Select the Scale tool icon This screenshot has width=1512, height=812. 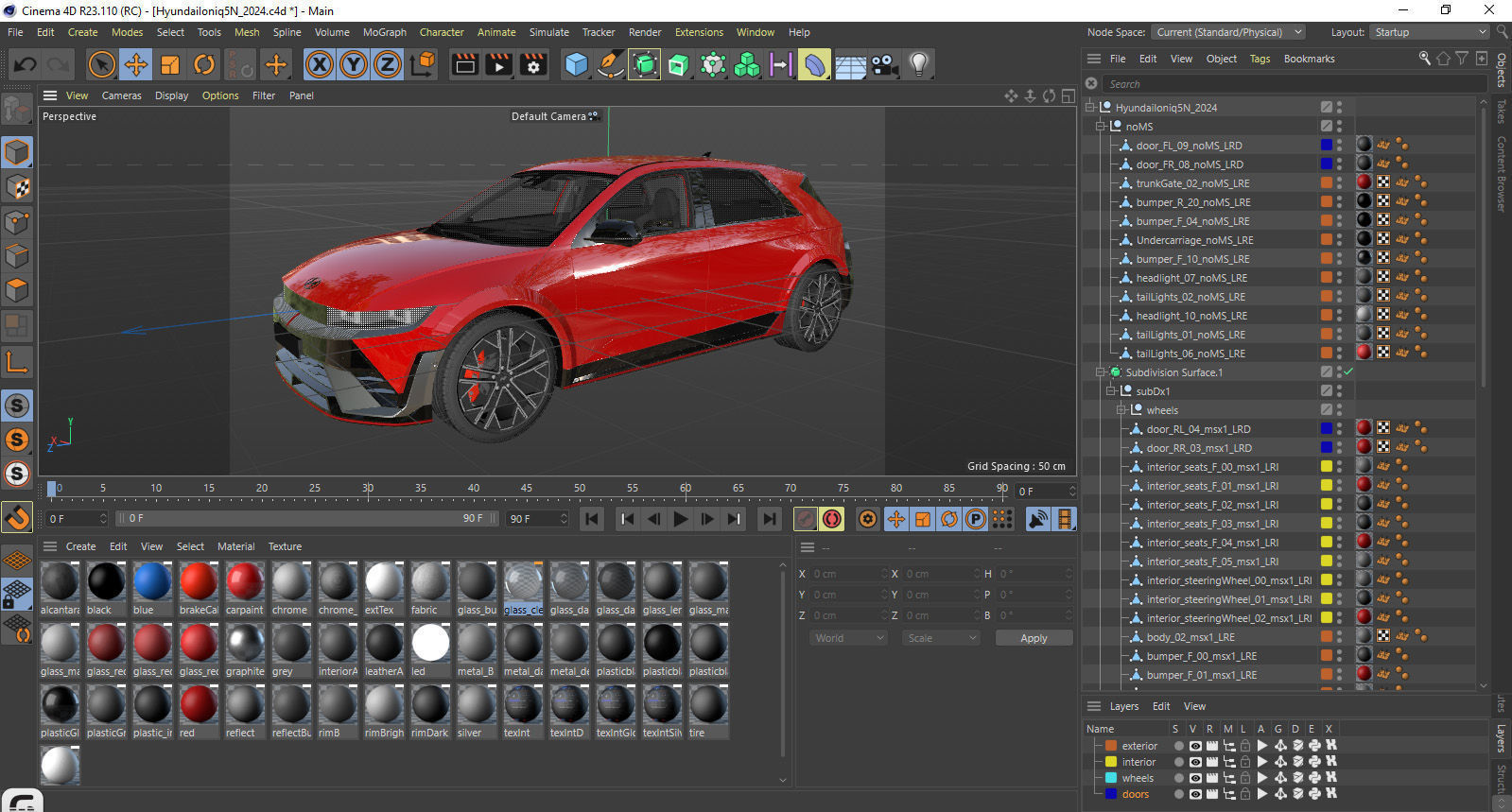point(170,64)
